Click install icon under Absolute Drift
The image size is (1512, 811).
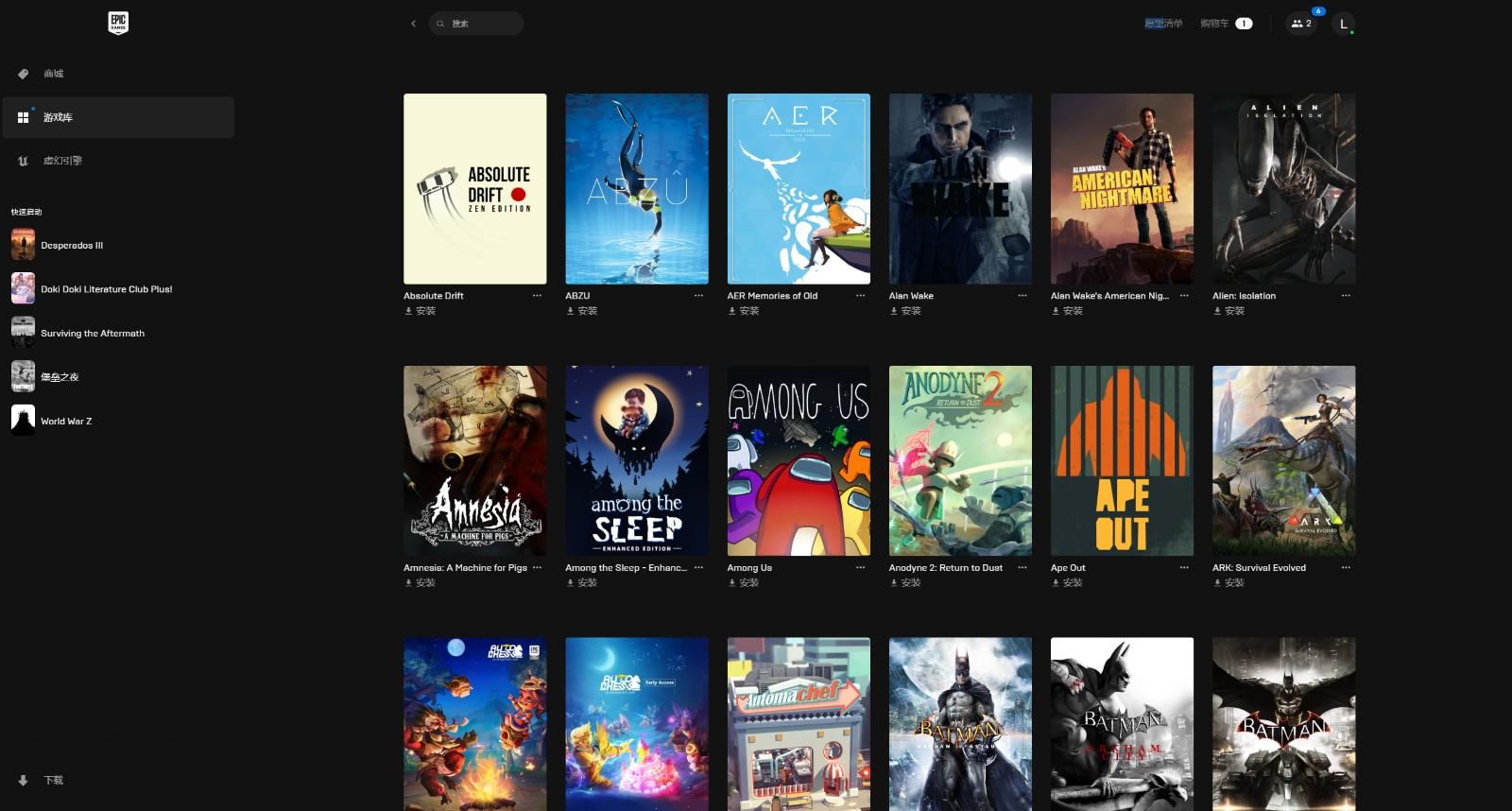pos(409,311)
